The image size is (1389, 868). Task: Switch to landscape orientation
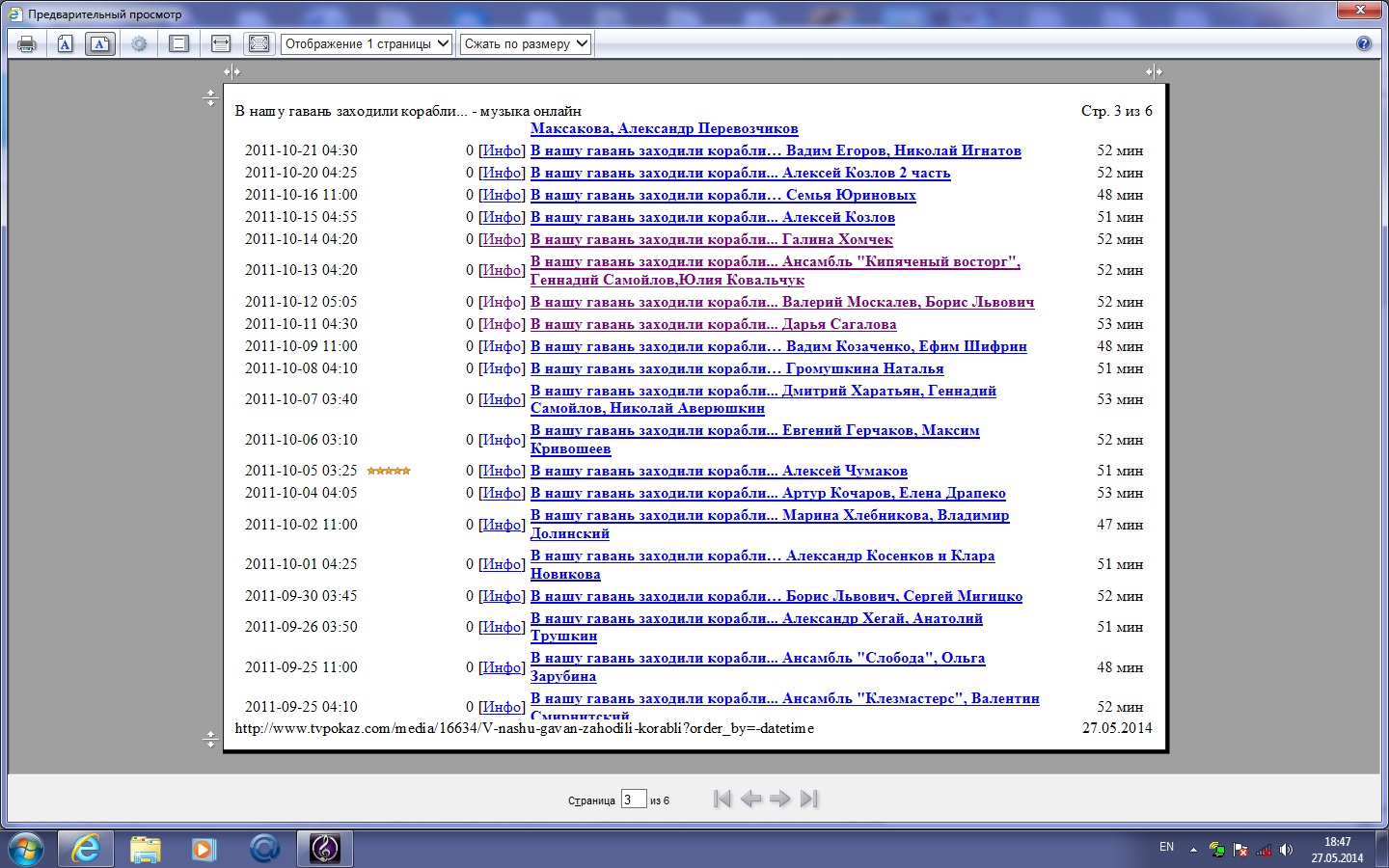pos(99,43)
